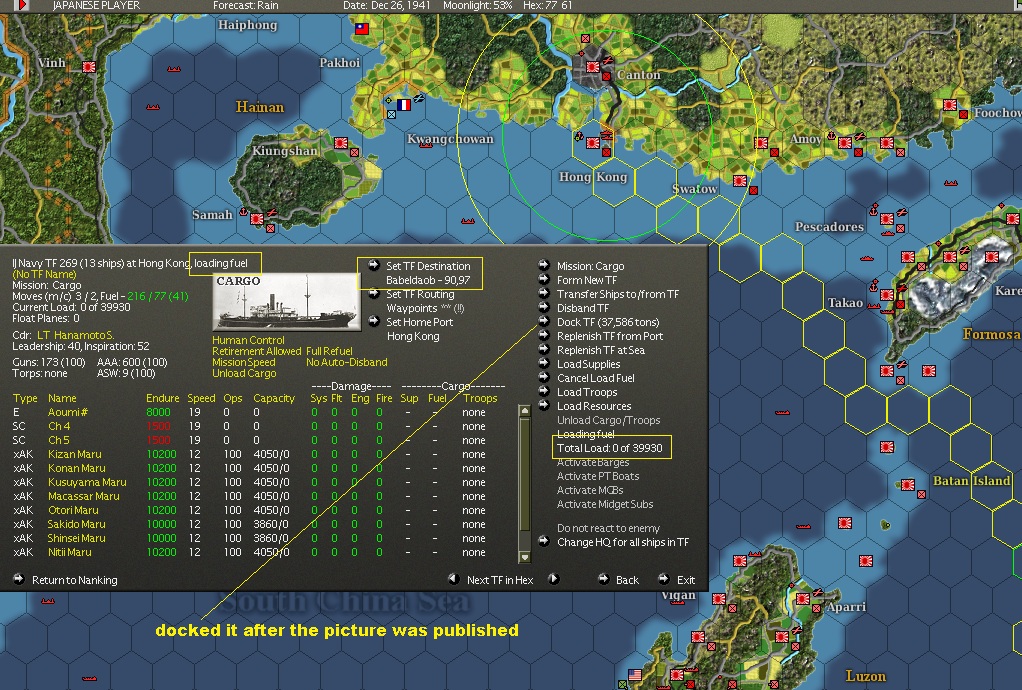Select Cancel Load Fuel

pyautogui.click(x=596, y=378)
